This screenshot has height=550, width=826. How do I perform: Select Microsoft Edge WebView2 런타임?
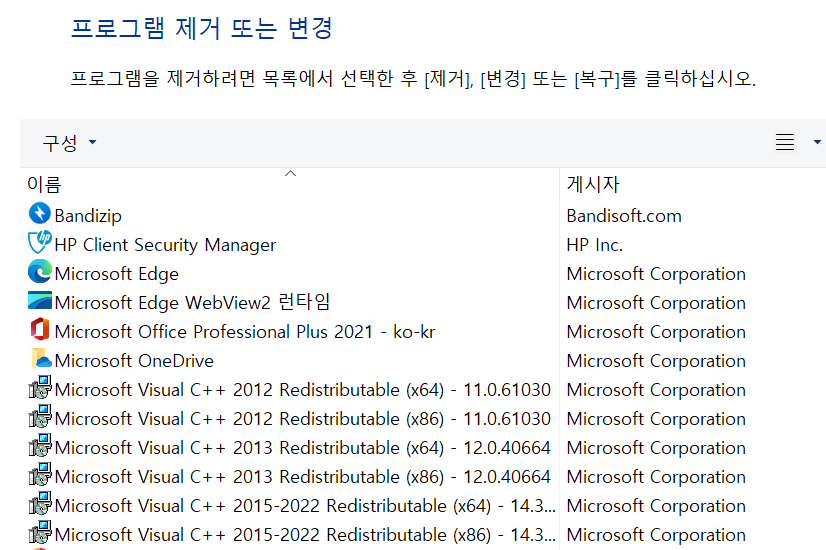click(192, 302)
